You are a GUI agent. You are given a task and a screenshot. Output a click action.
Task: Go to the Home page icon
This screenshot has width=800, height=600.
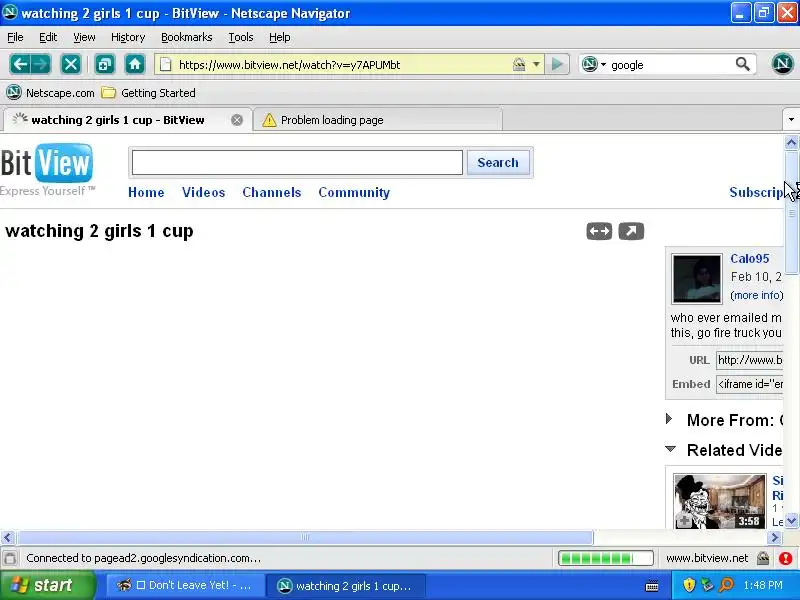click(135, 64)
